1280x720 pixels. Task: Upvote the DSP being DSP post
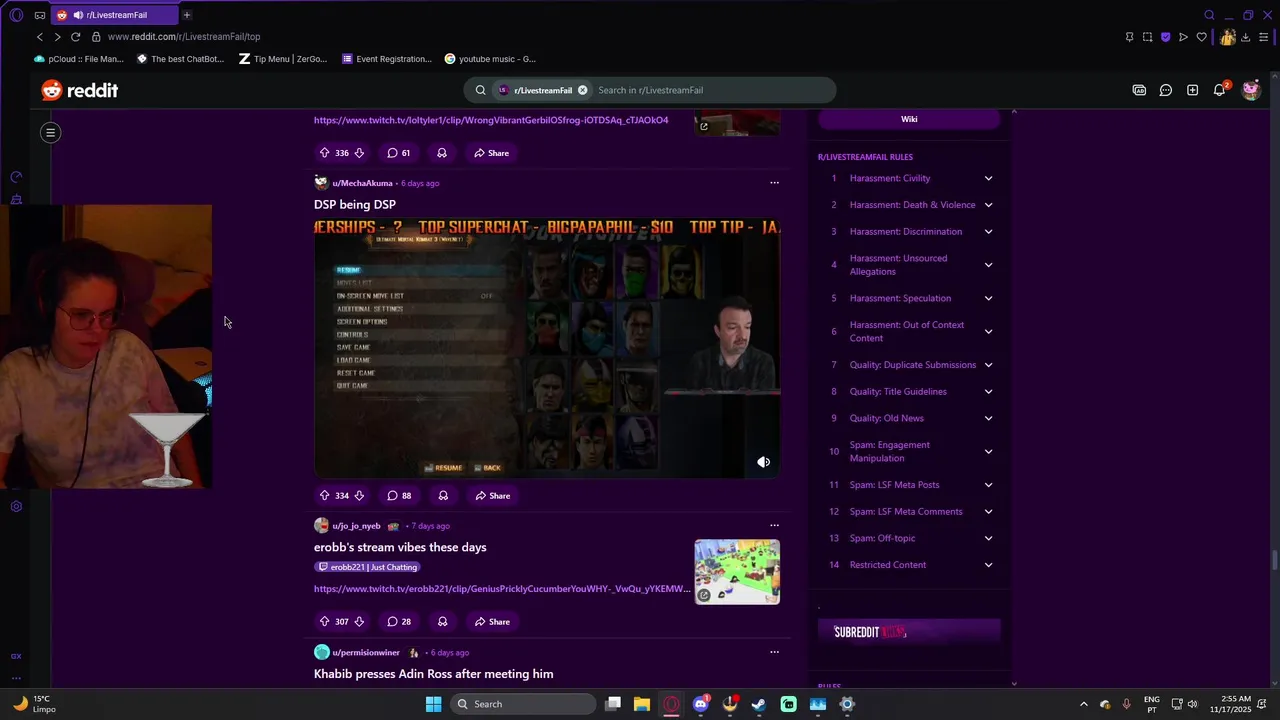(x=324, y=495)
